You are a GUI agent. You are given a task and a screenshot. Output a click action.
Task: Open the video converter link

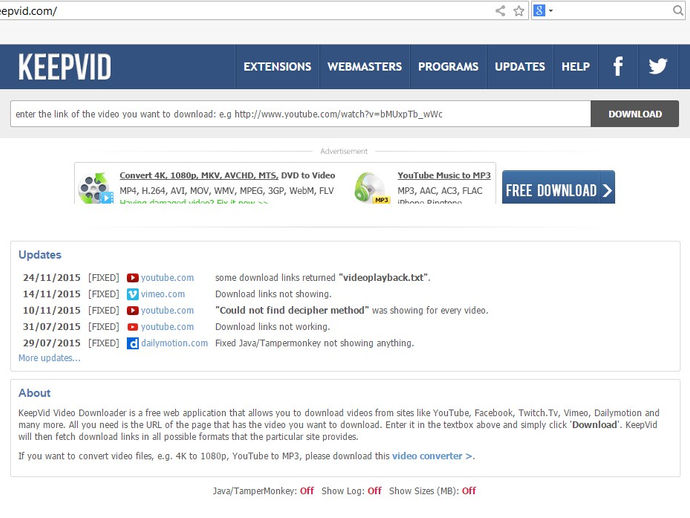click(432, 456)
